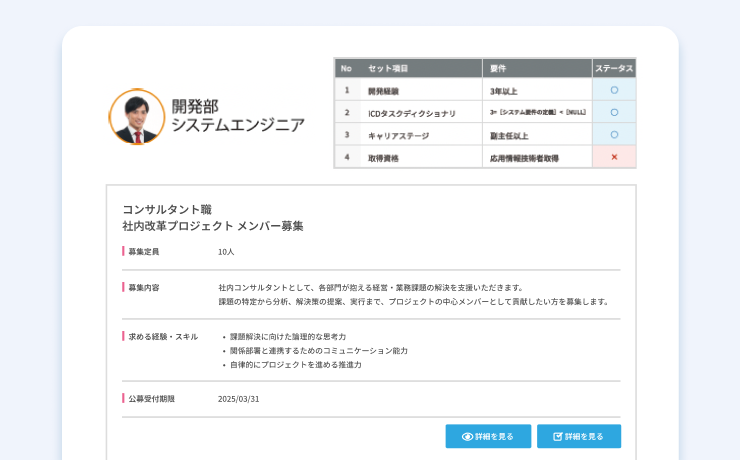Image resolution: width=740 pixels, height=460 pixels.
Task: Click the コンサルタント職 heading
Action: click(x=167, y=209)
